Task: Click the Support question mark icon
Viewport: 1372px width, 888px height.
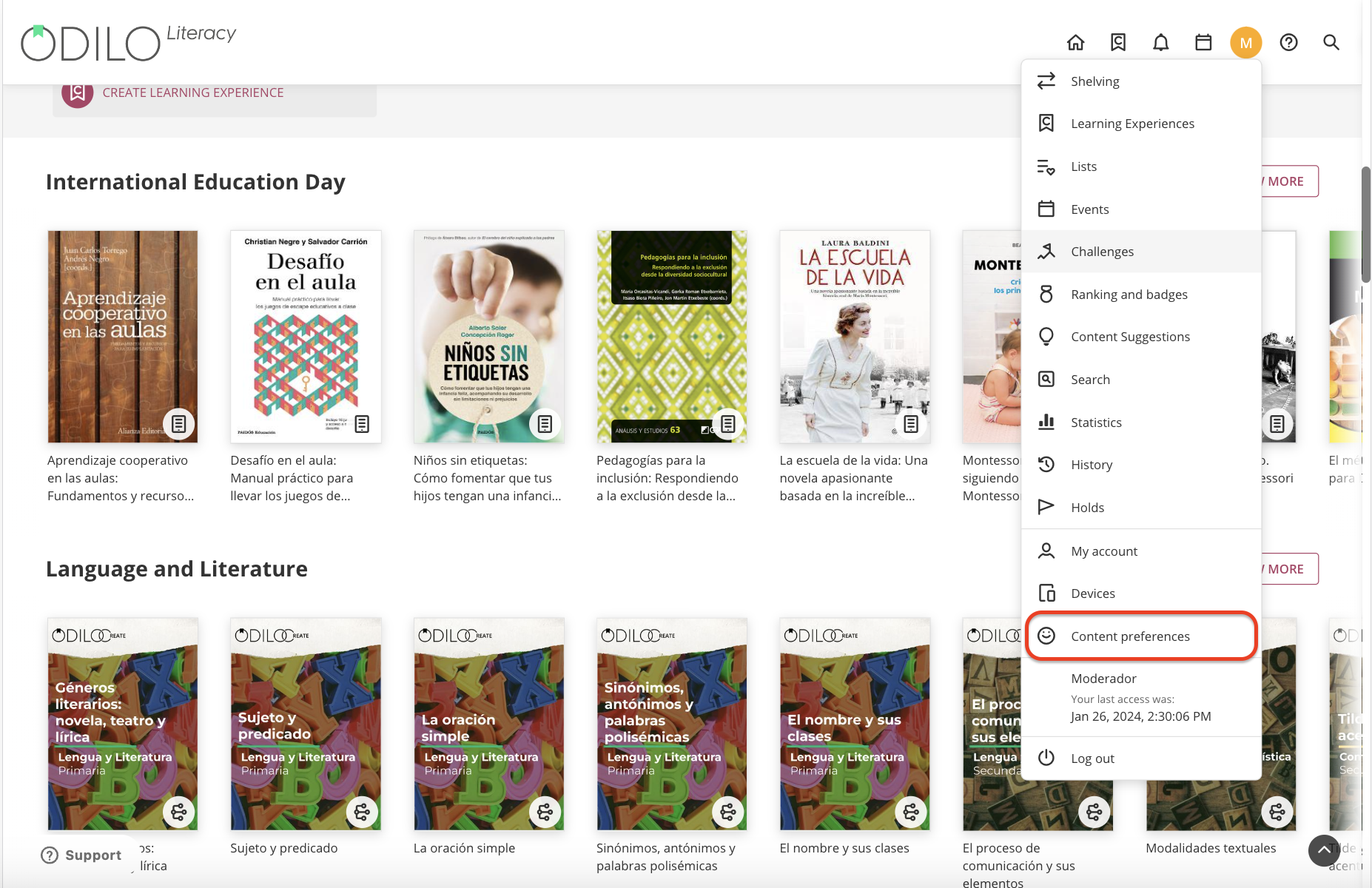Action: click(50, 855)
